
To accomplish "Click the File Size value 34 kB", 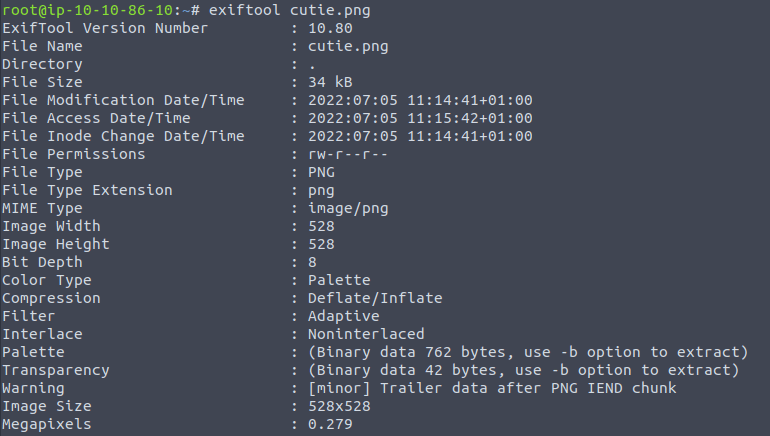I will point(330,82).
